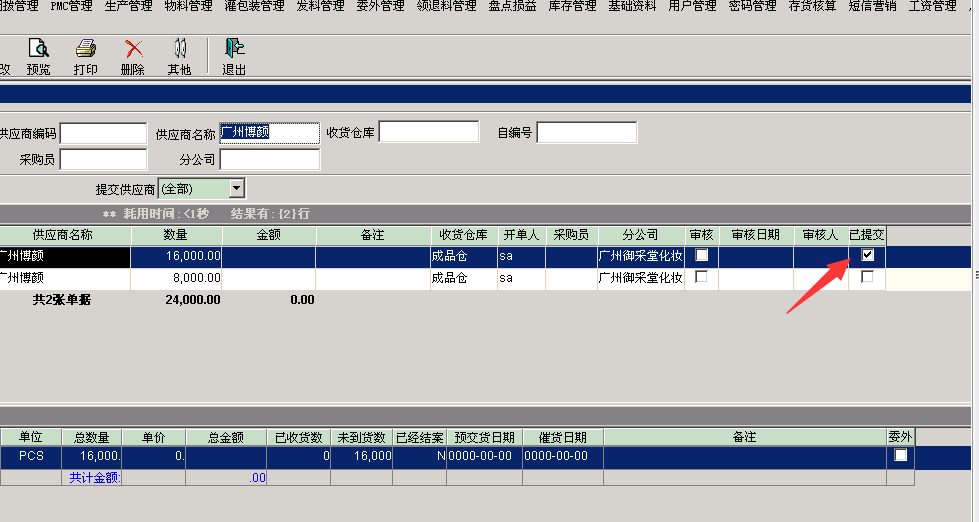Click the Preview (预览) toolbar icon
Image resolution: width=979 pixels, height=522 pixels.
[38, 56]
